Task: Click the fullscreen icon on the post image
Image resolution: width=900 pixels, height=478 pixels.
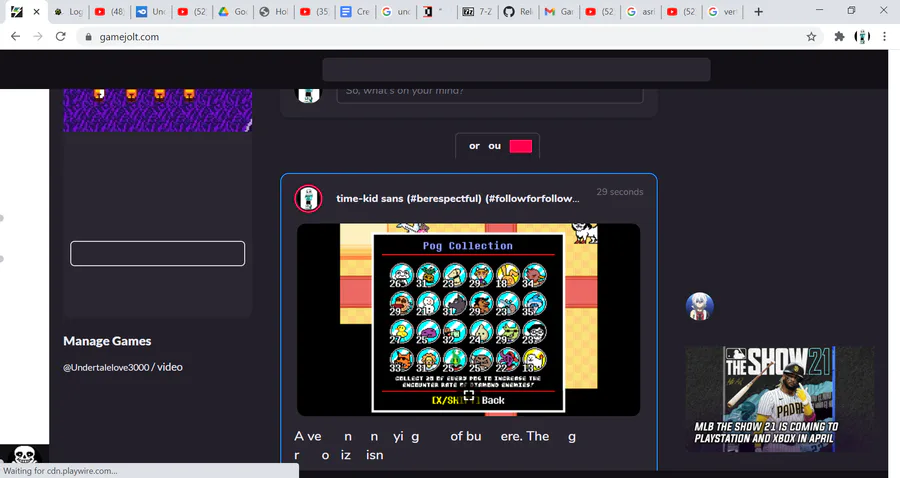Action: (x=469, y=395)
